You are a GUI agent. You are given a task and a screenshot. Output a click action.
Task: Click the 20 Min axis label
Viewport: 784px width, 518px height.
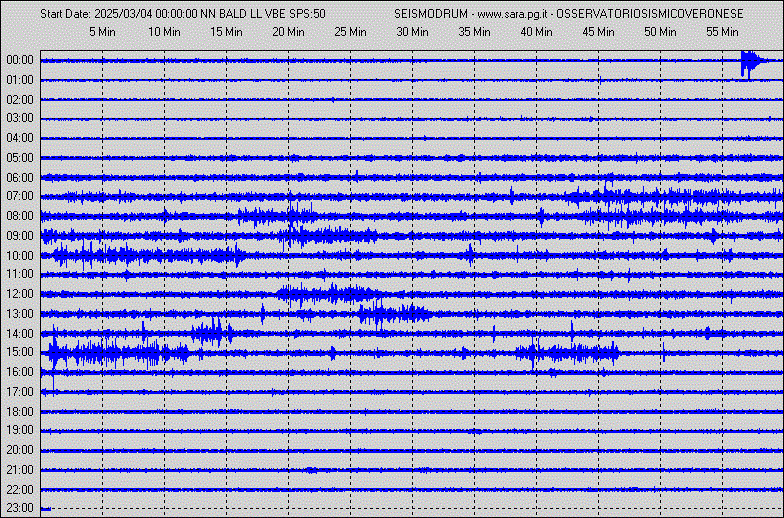(288, 32)
